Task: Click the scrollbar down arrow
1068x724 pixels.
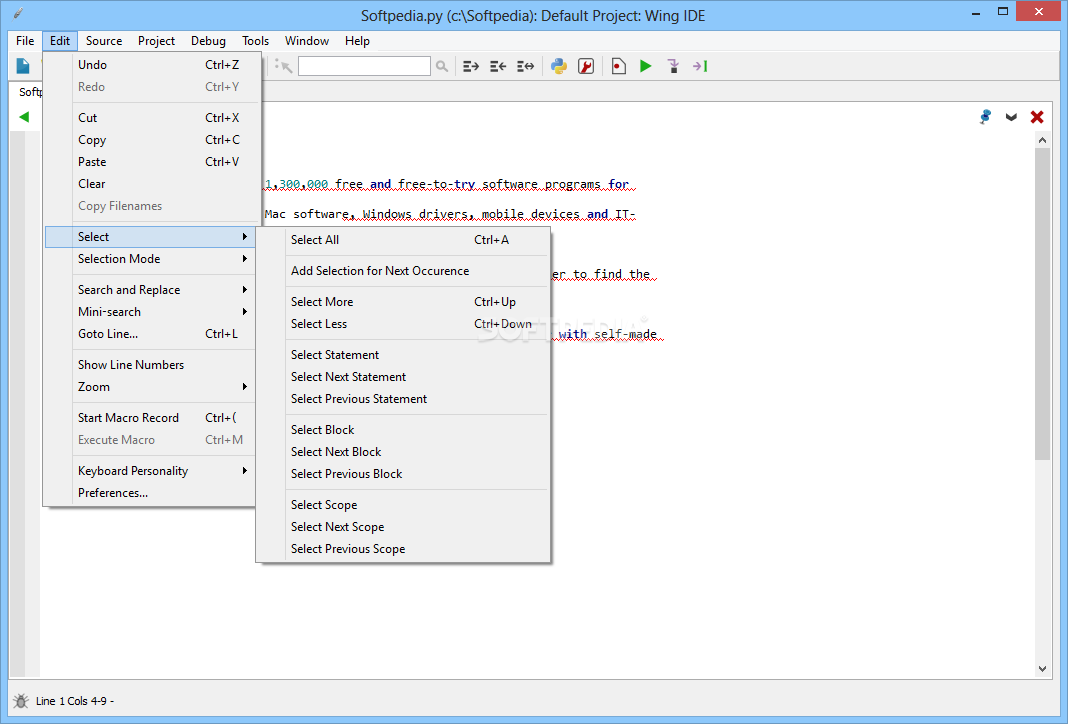Action: point(1042,669)
